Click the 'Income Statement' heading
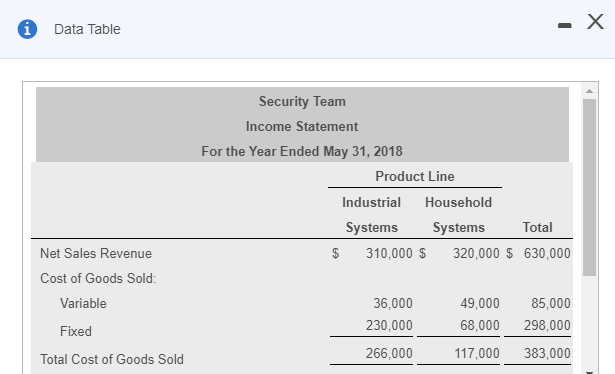Viewport: 615px width, 374px height. [x=302, y=127]
